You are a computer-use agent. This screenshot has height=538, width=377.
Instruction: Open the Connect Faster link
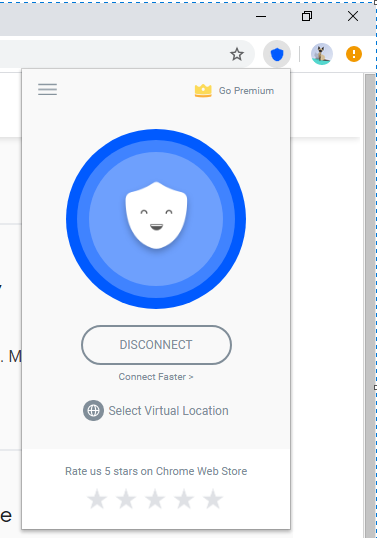pyautogui.click(x=156, y=377)
